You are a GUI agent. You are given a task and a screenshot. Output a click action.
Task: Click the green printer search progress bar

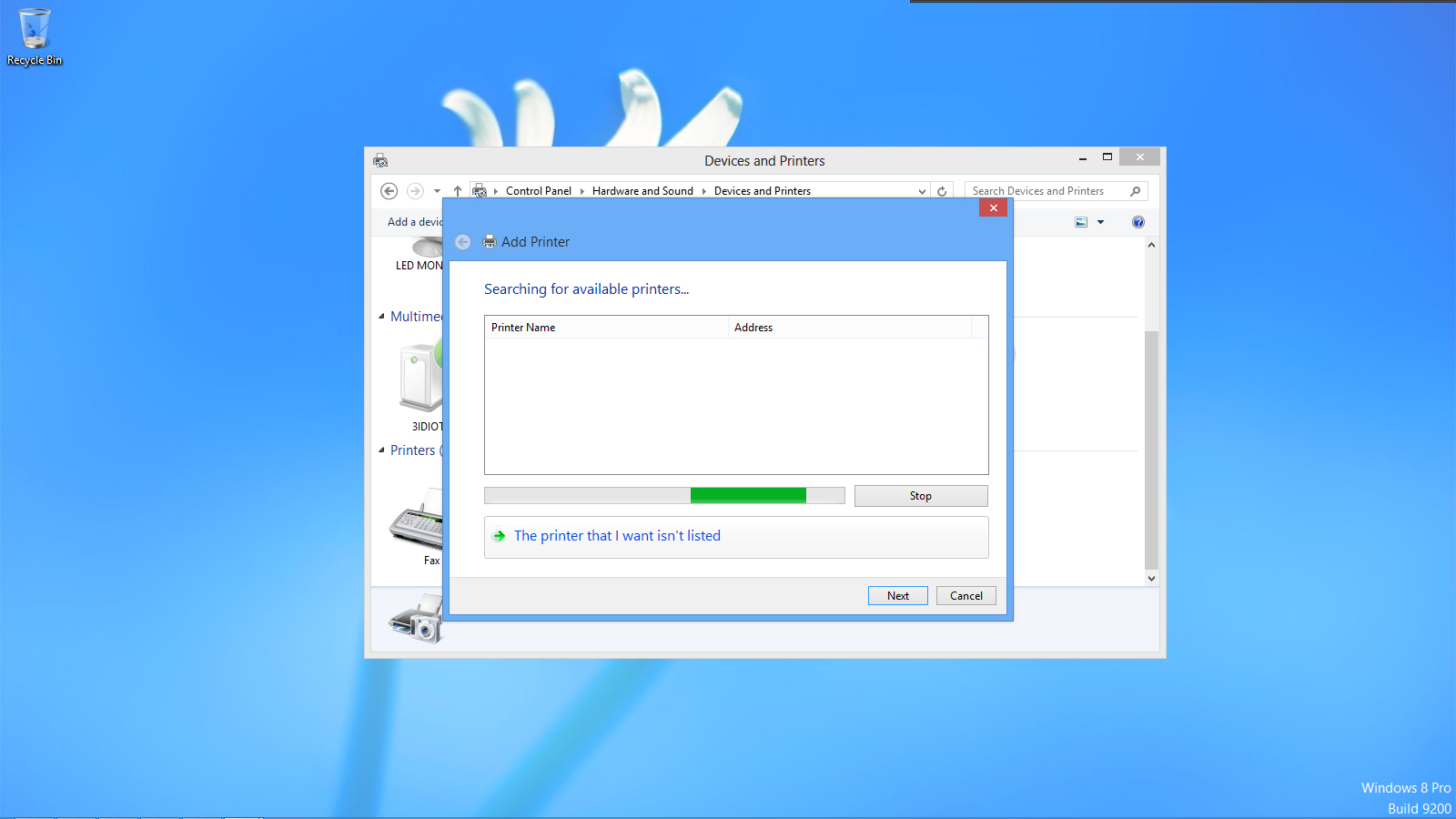click(747, 495)
